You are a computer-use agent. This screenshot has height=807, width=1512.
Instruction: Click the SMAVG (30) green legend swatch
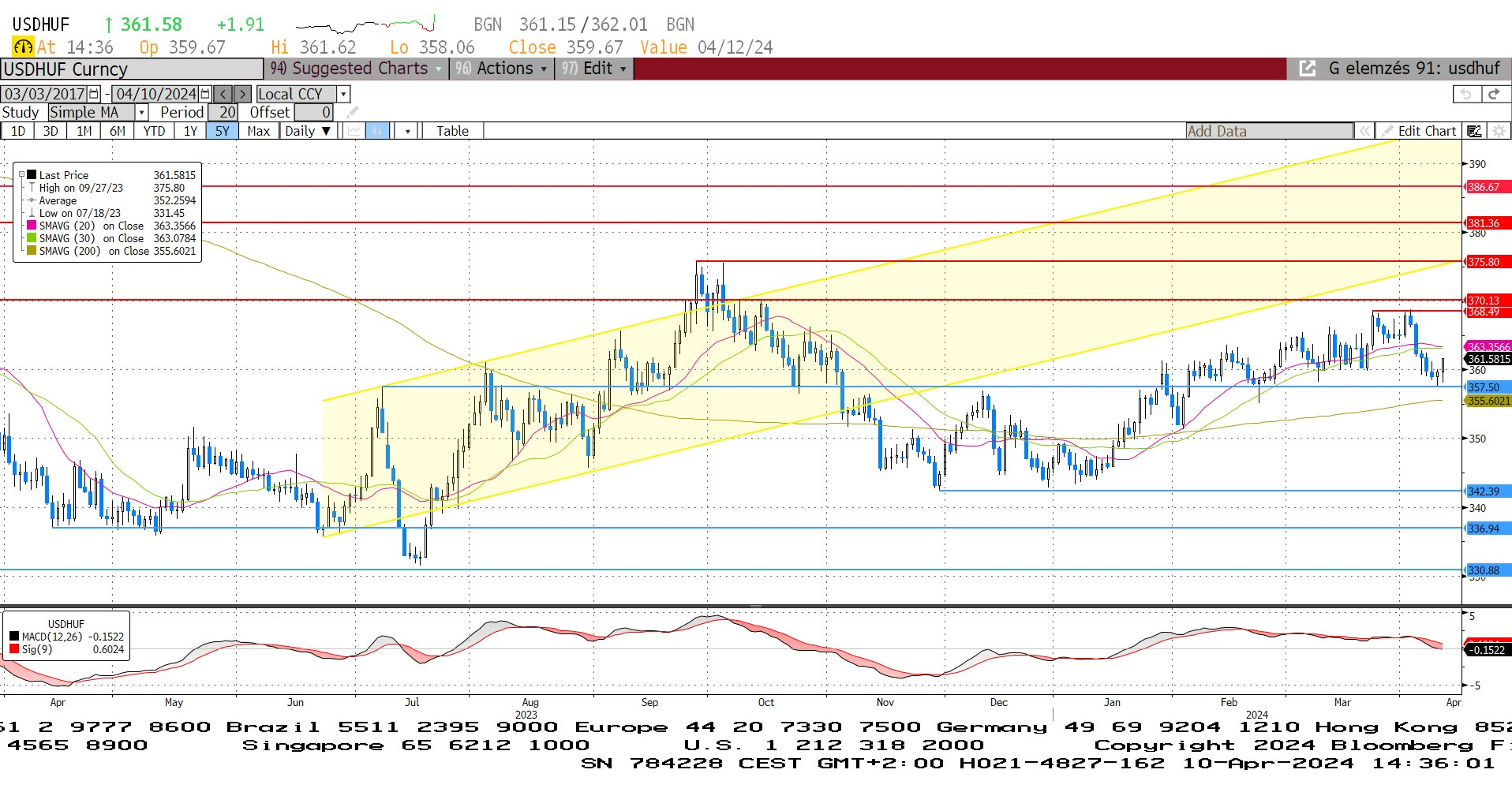point(32,238)
